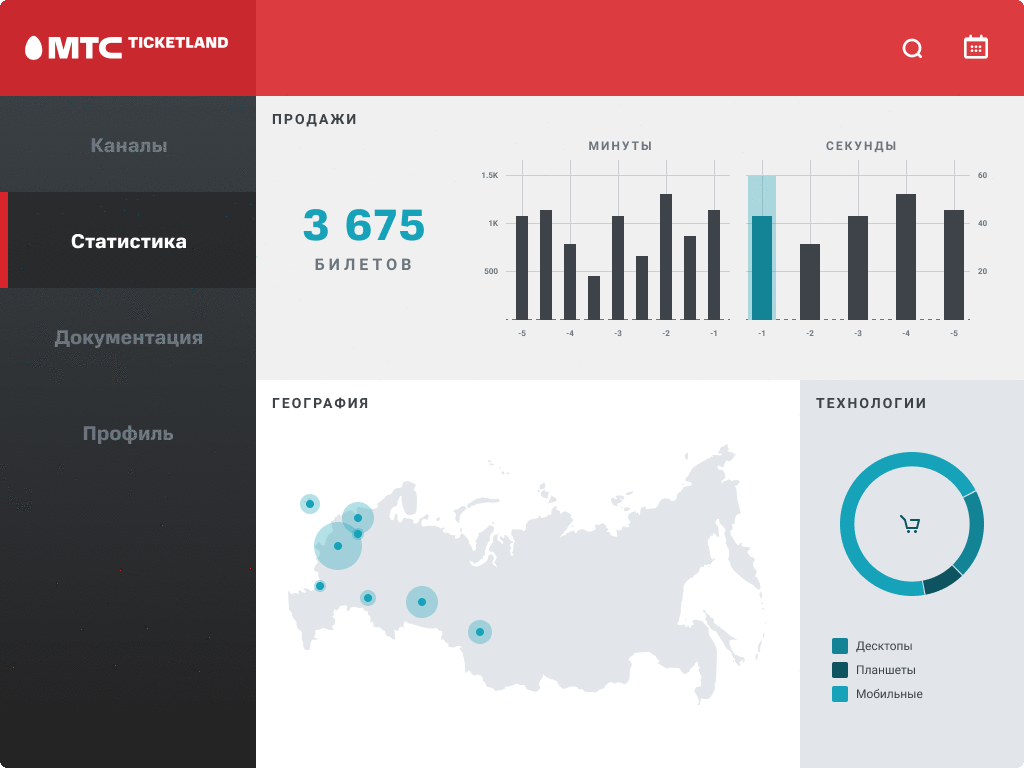Open the calendar icon in header
Image resolution: width=1024 pixels, height=768 pixels.
pyautogui.click(x=975, y=47)
